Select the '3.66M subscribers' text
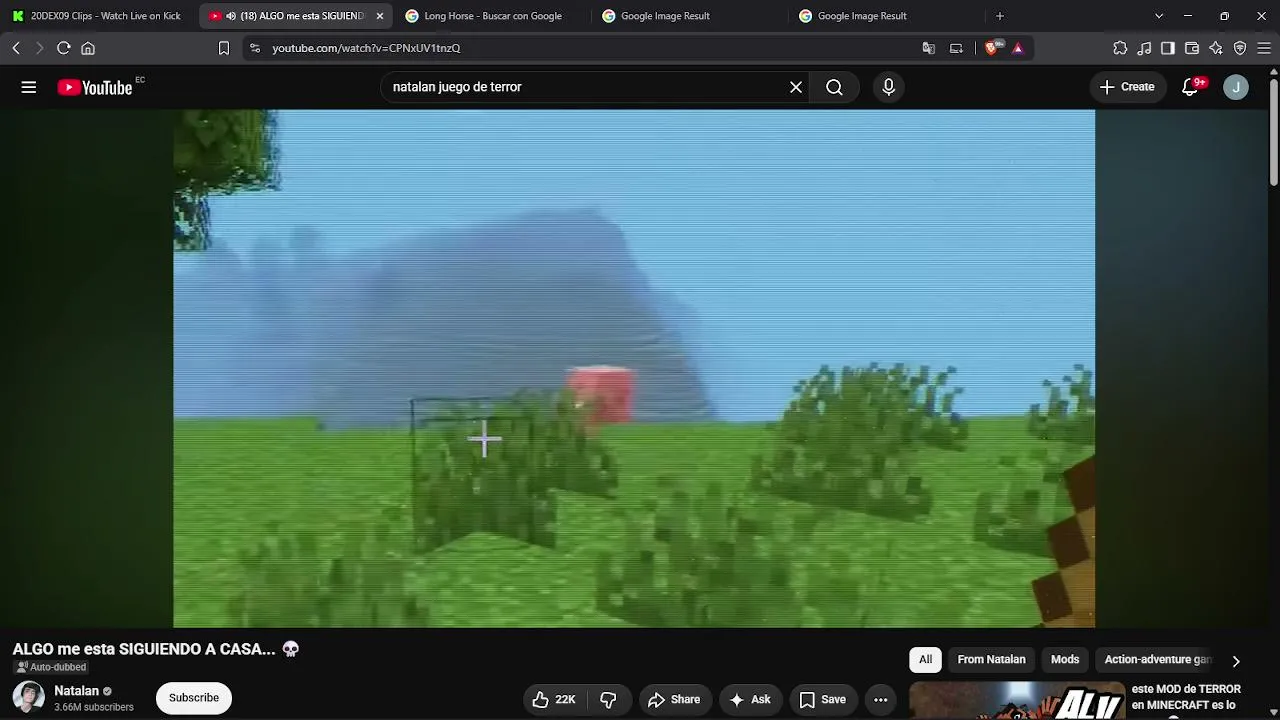Viewport: 1280px width, 720px height. pos(94,707)
